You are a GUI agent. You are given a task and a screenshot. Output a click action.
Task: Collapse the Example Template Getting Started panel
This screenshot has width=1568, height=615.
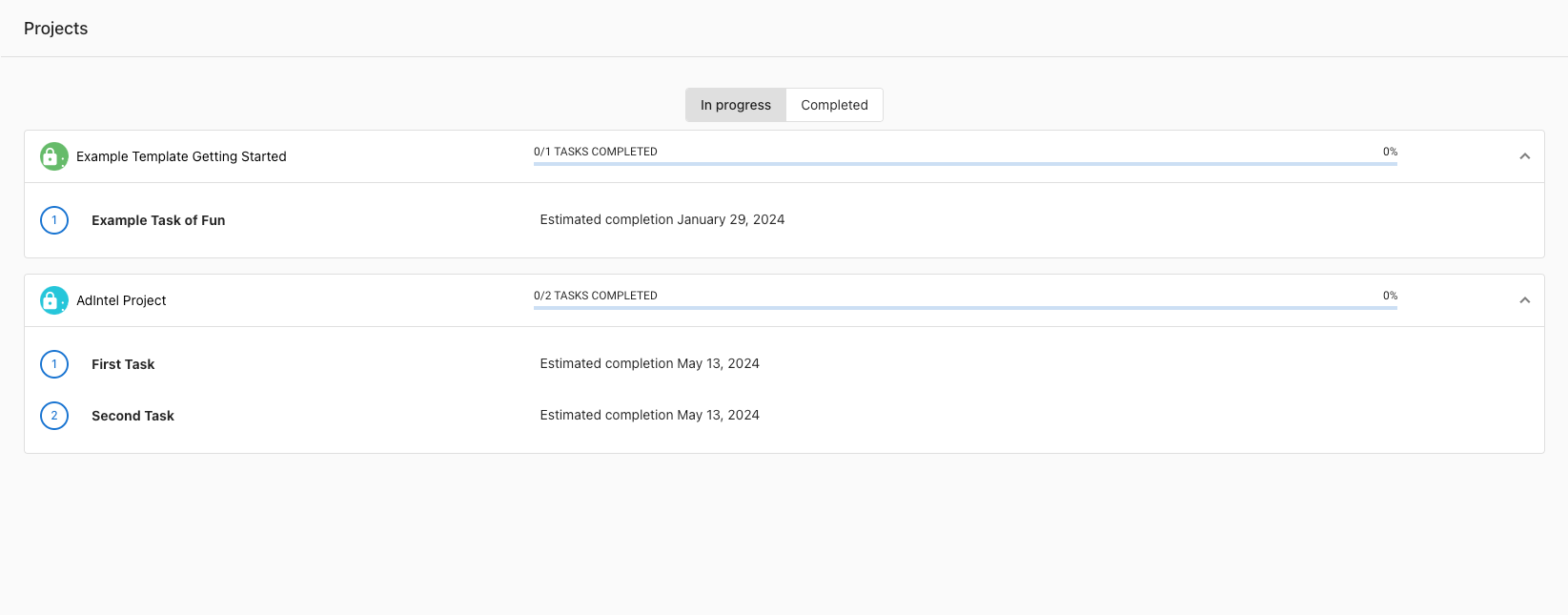[x=1524, y=156]
